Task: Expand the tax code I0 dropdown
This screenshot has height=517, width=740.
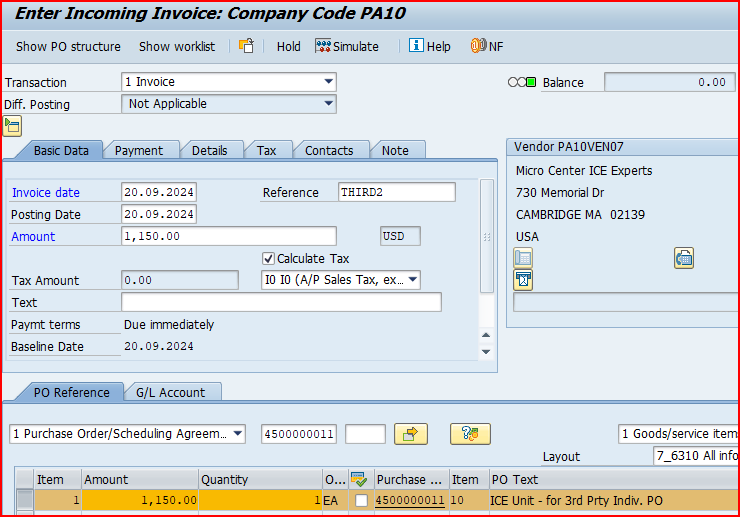Action: [x=413, y=280]
